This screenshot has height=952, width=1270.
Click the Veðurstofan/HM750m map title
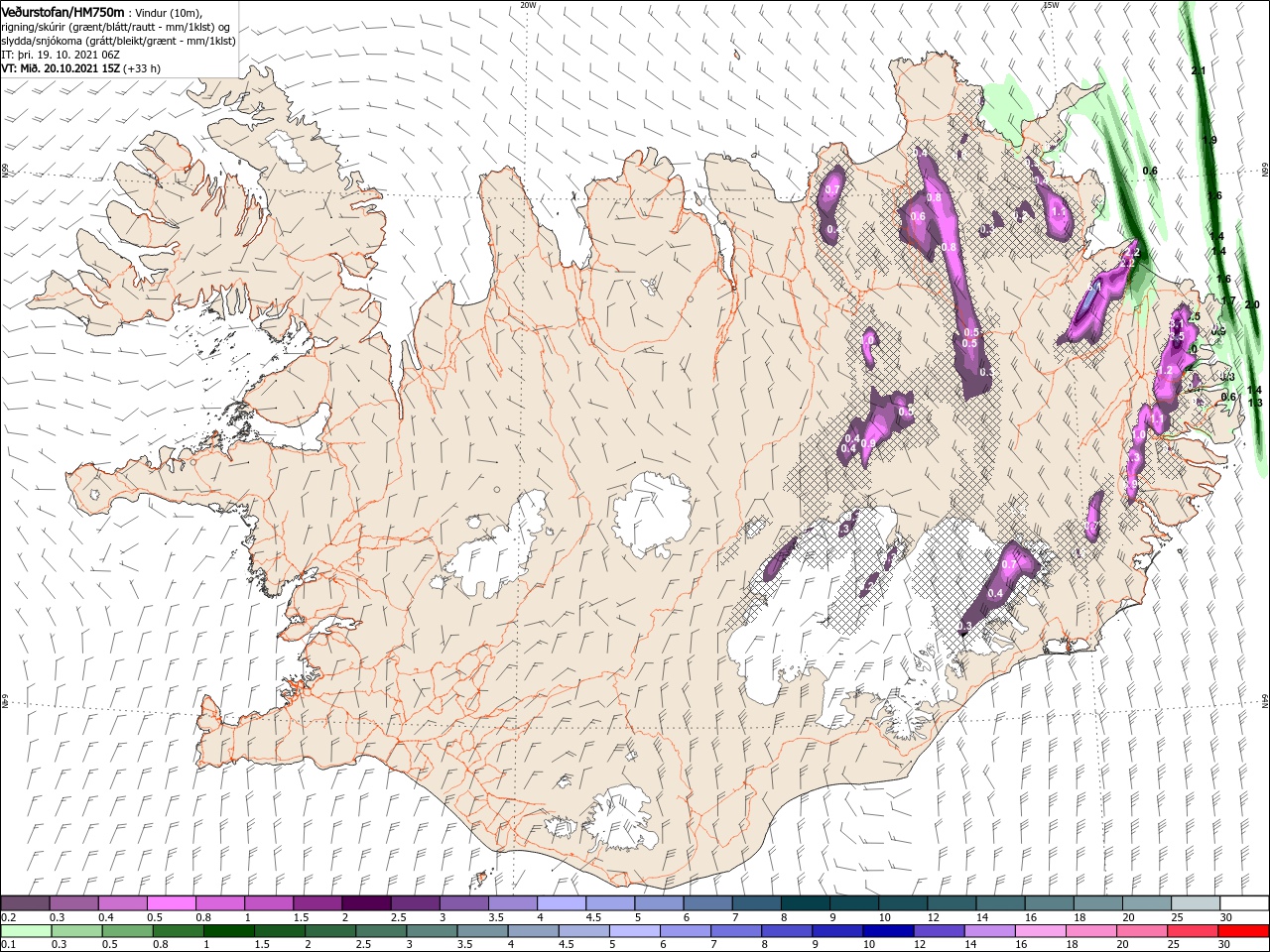click(63, 11)
